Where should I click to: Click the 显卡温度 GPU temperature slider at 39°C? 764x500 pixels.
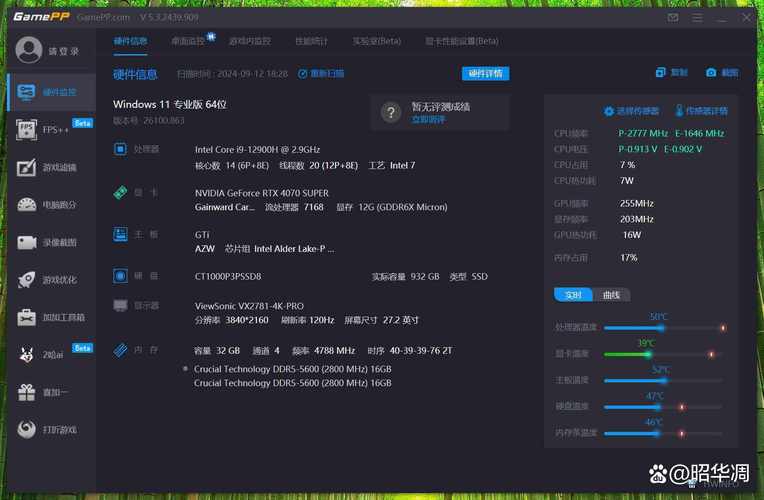(648, 354)
